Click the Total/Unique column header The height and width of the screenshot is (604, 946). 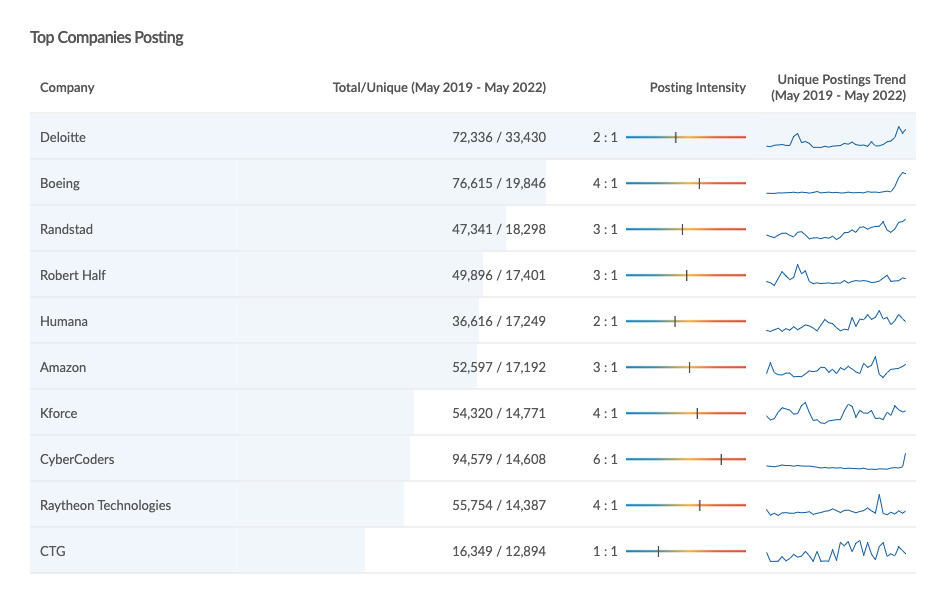(439, 87)
